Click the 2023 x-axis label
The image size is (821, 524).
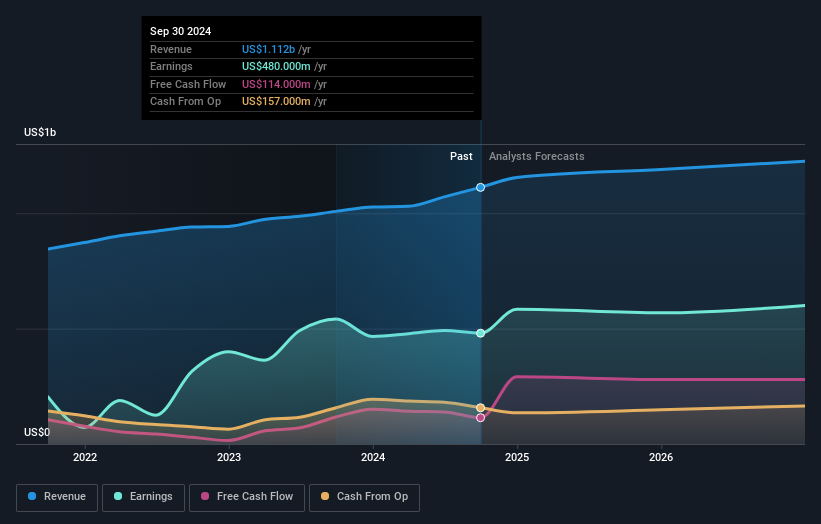[x=229, y=457]
